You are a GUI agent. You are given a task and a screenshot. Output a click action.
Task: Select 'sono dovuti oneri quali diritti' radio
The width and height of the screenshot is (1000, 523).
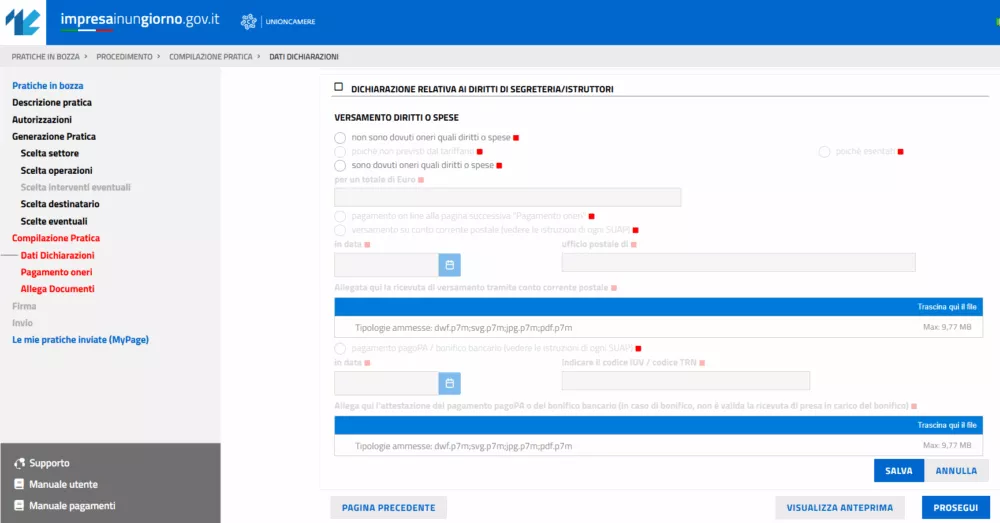pos(340,165)
